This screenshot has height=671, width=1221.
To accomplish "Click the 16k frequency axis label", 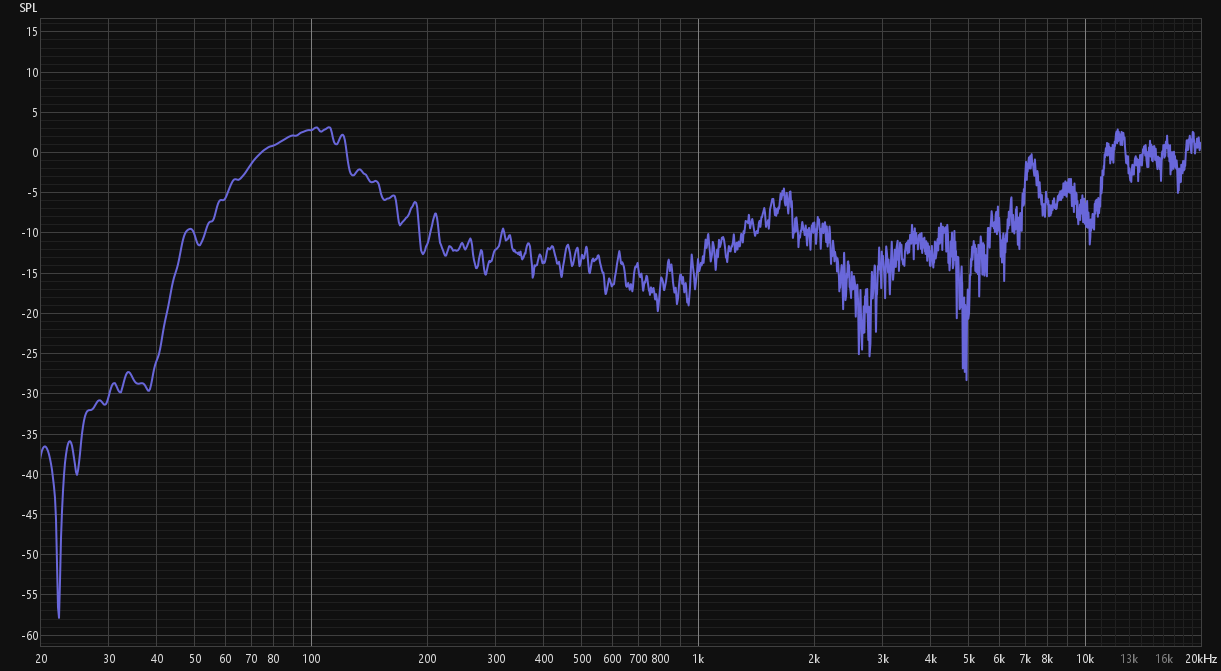I will 1164,659.
